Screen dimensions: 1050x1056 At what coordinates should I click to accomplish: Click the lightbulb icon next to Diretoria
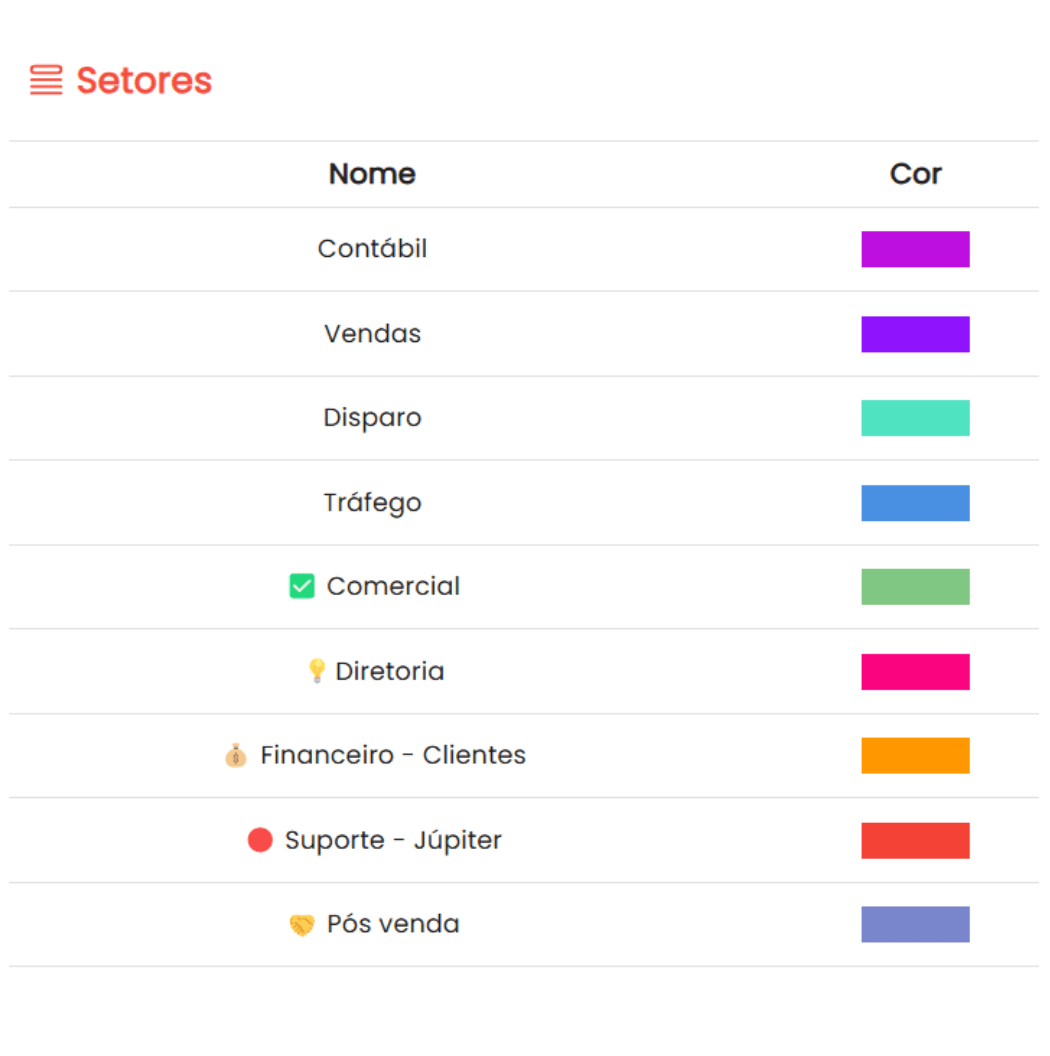point(317,671)
